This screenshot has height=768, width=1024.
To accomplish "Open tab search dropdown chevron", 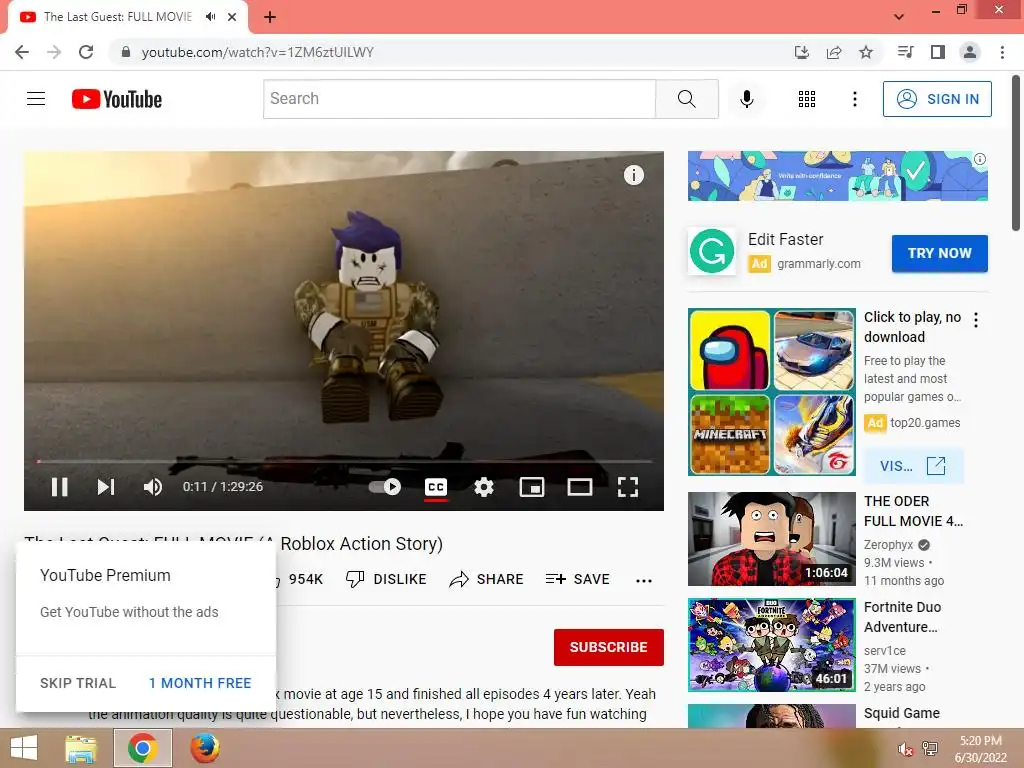I will pos(899,17).
